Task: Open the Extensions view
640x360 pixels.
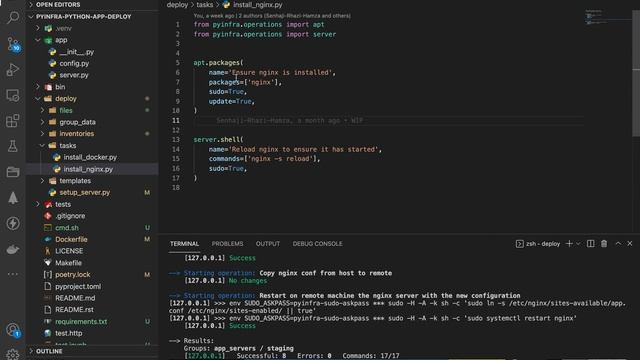Action: coord(13,121)
